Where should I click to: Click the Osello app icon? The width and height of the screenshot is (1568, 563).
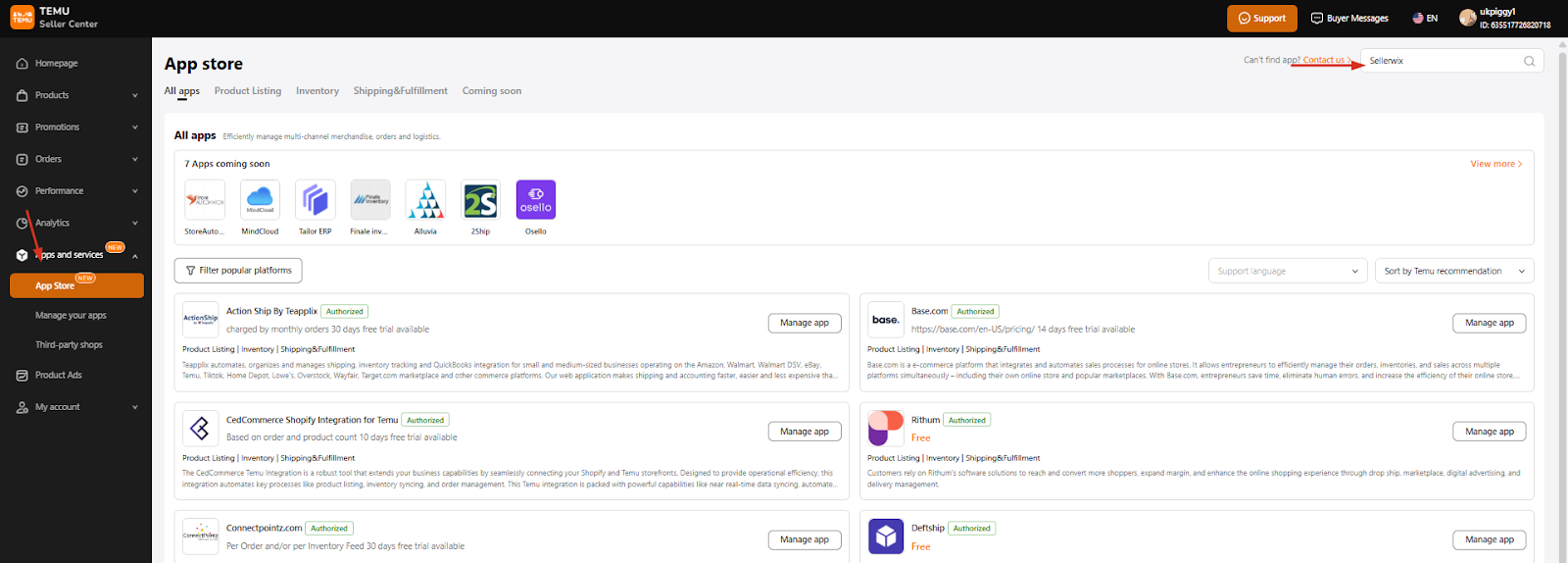point(535,200)
